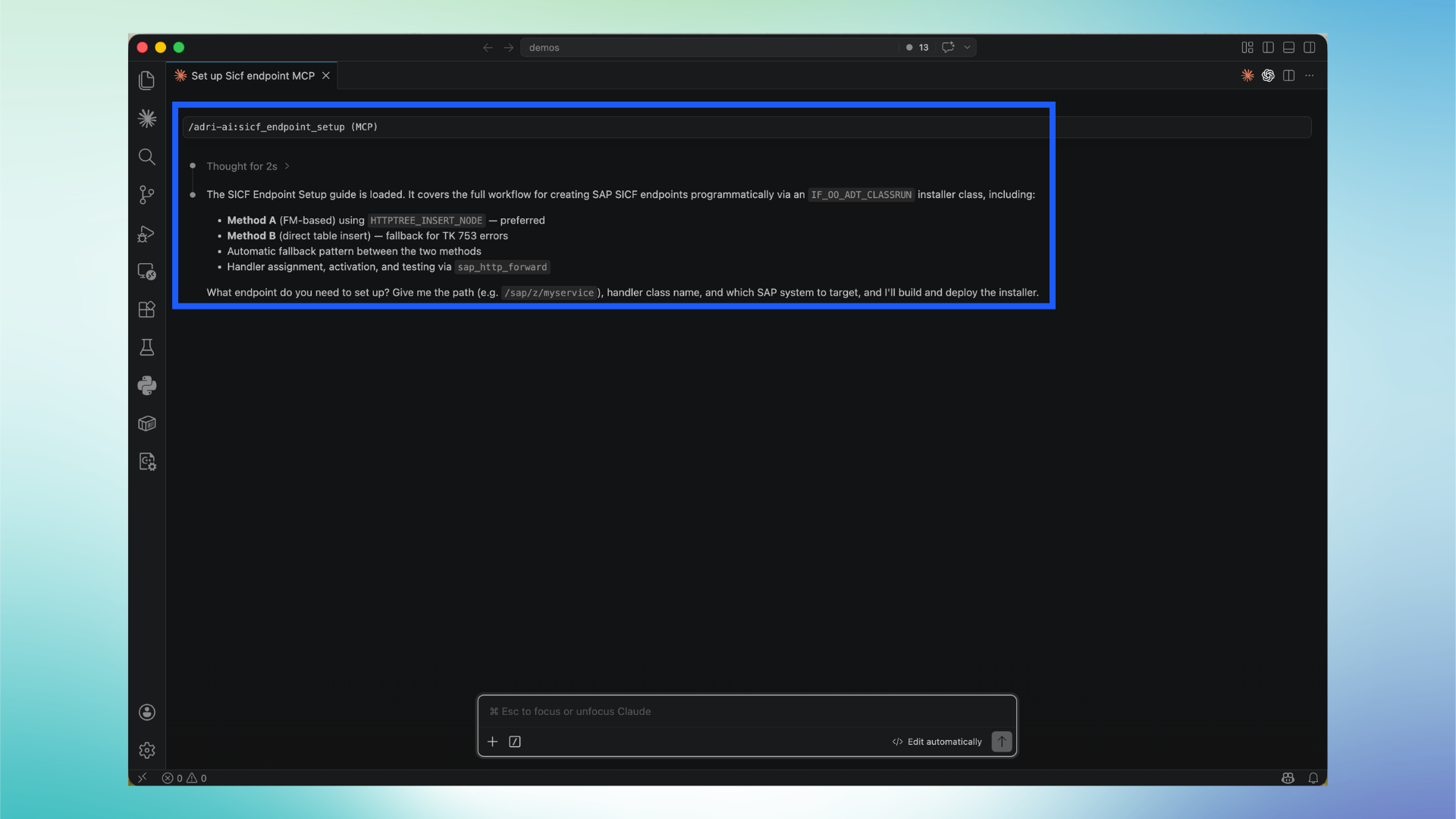Toggle the panel layout visibility
Screen dimensions: 1456x819
tap(1288, 47)
